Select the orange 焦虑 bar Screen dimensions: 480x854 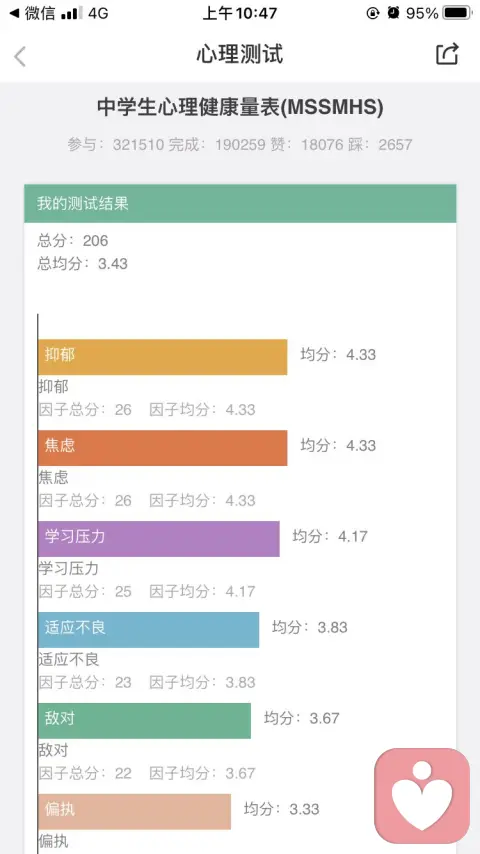click(x=163, y=448)
